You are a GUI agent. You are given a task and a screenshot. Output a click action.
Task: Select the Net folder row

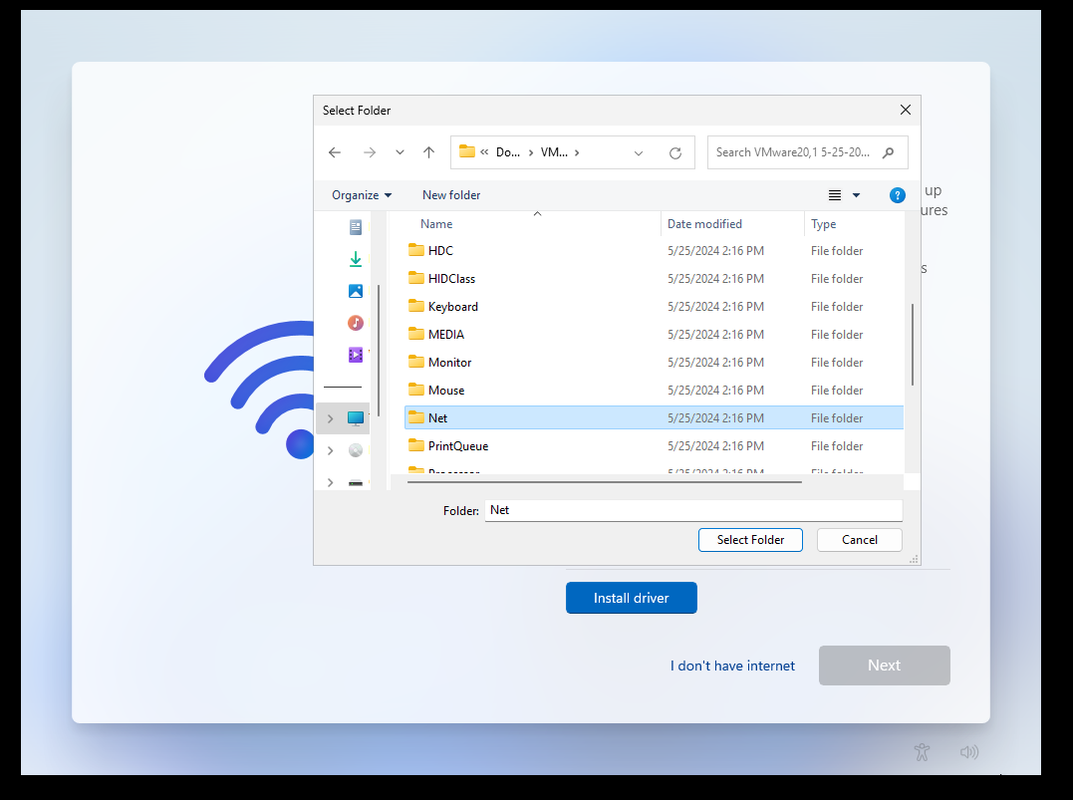pyautogui.click(x=654, y=418)
